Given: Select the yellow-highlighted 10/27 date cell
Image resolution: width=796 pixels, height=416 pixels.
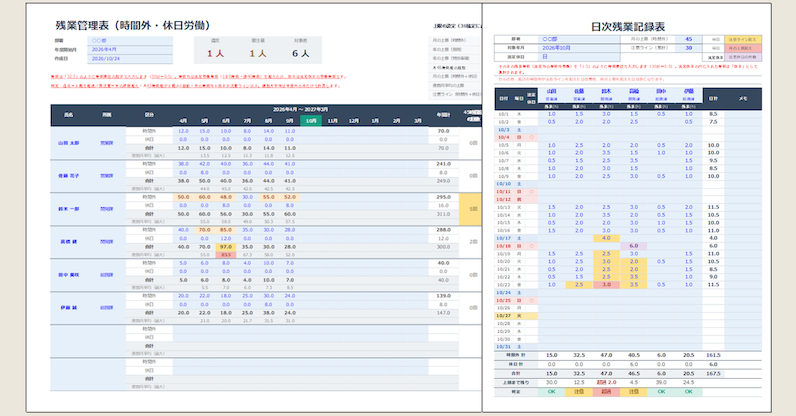Looking at the screenshot, I should click(503, 316).
